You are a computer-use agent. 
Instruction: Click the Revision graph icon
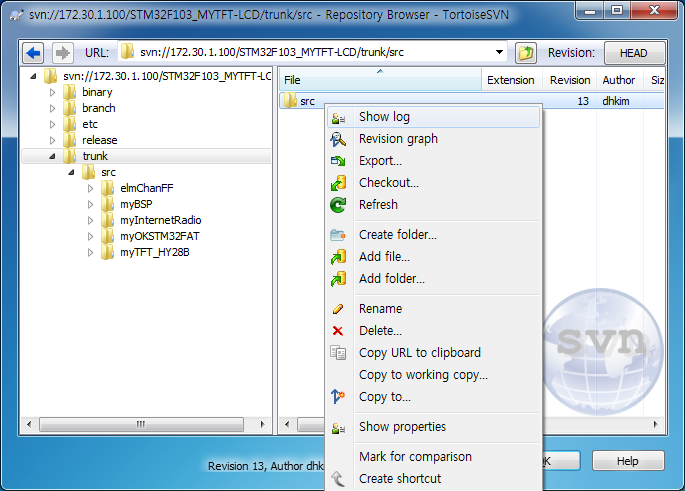tap(338, 139)
